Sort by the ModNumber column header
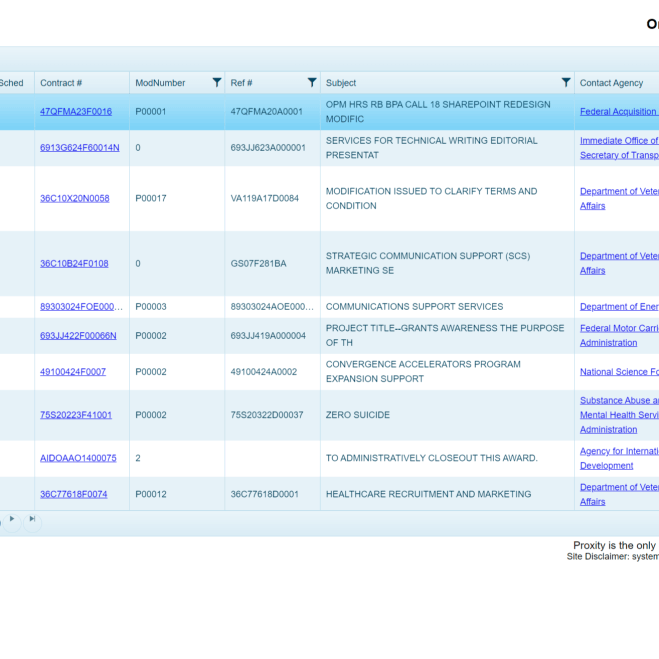The image size is (659, 659). point(160,83)
